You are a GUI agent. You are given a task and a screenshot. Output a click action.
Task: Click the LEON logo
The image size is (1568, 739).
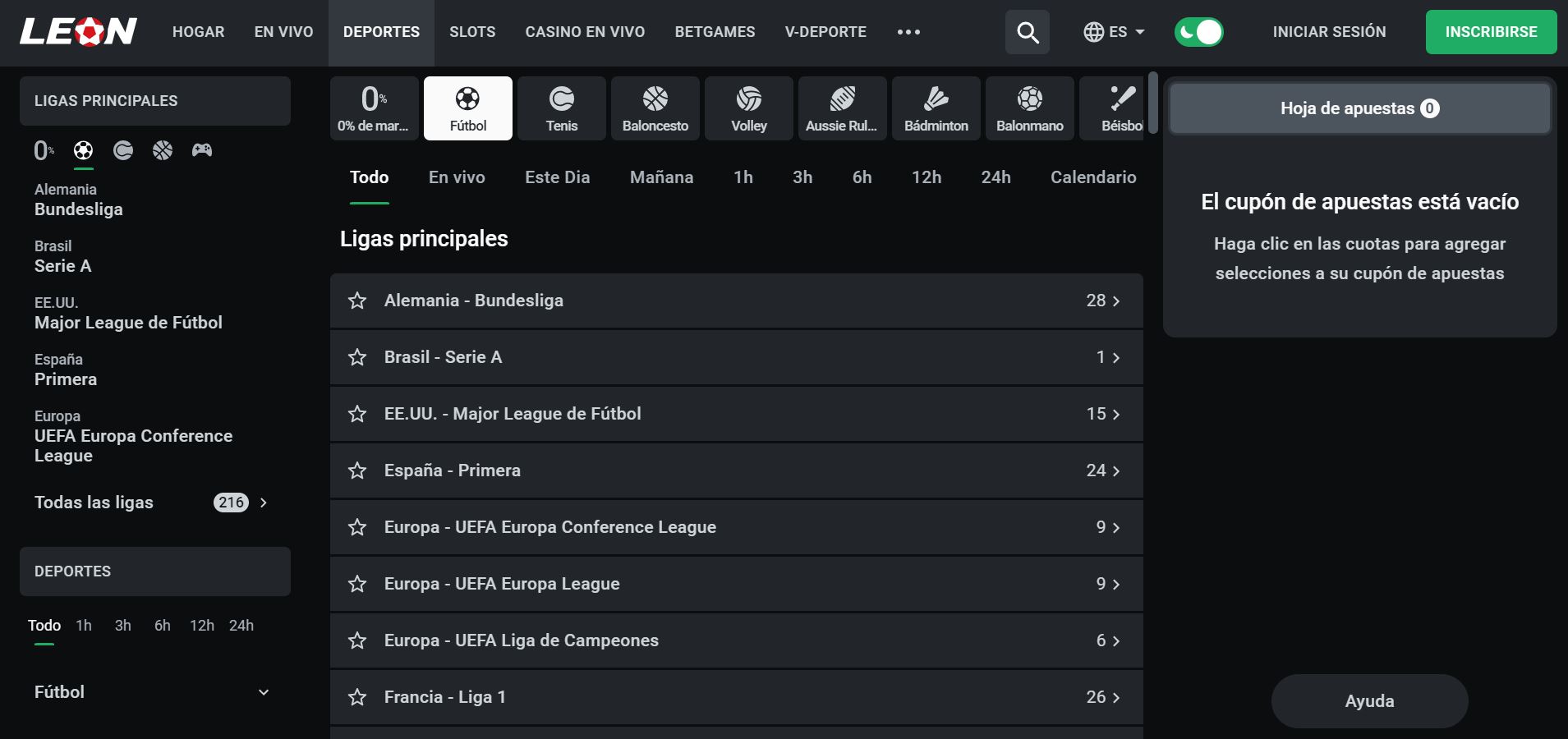click(78, 32)
